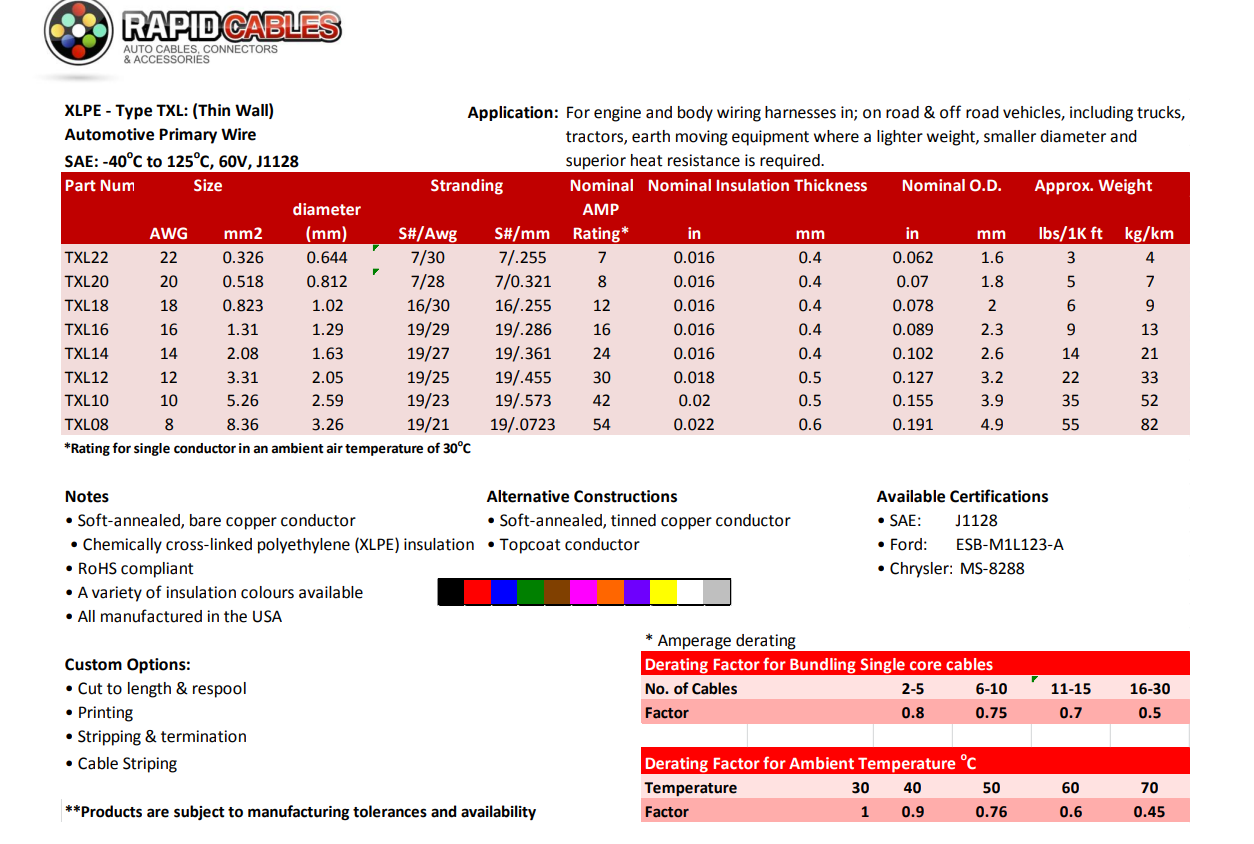Click the RAPID CABLES brand name text
The width and height of the screenshot is (1254, 844).
tap(231, 27)
